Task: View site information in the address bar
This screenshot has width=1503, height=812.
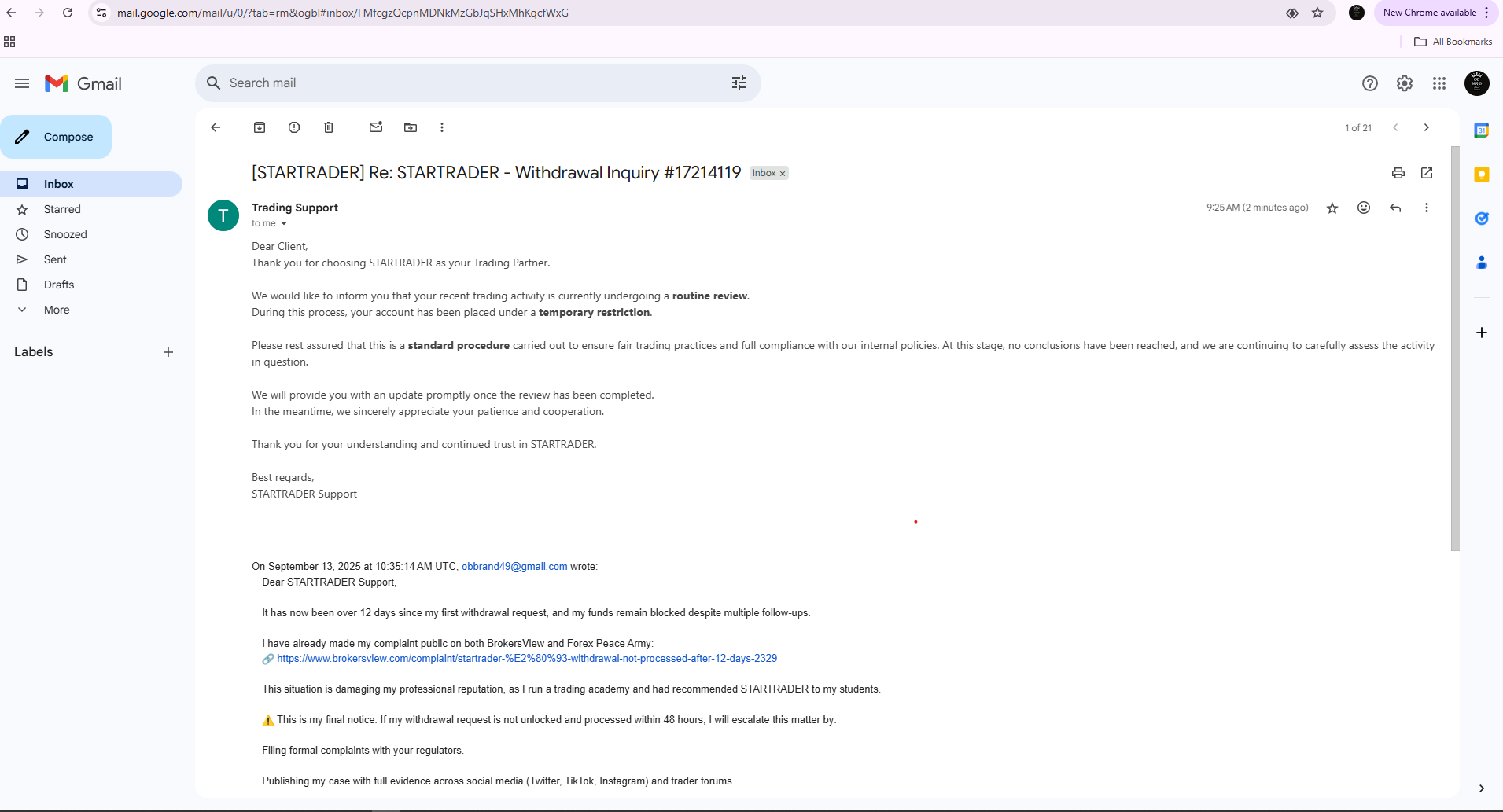Action: click(x=101, y=13)
